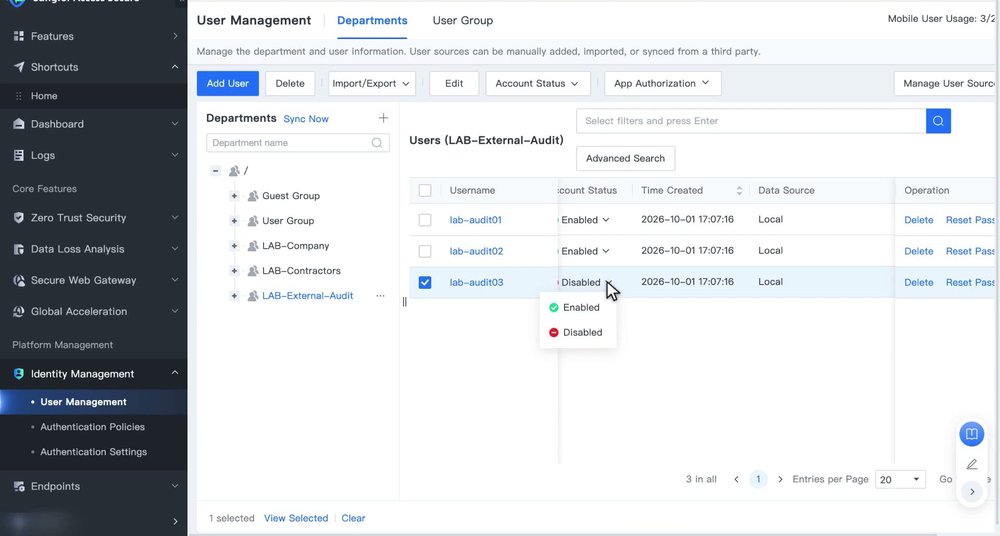
Task: Go to the next page arrow
Action: 780,479
